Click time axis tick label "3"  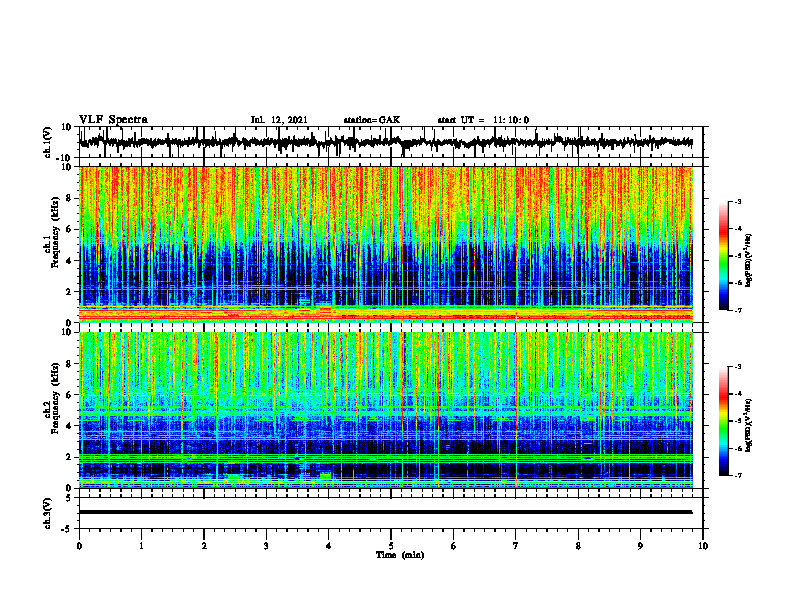click(266, 546)
